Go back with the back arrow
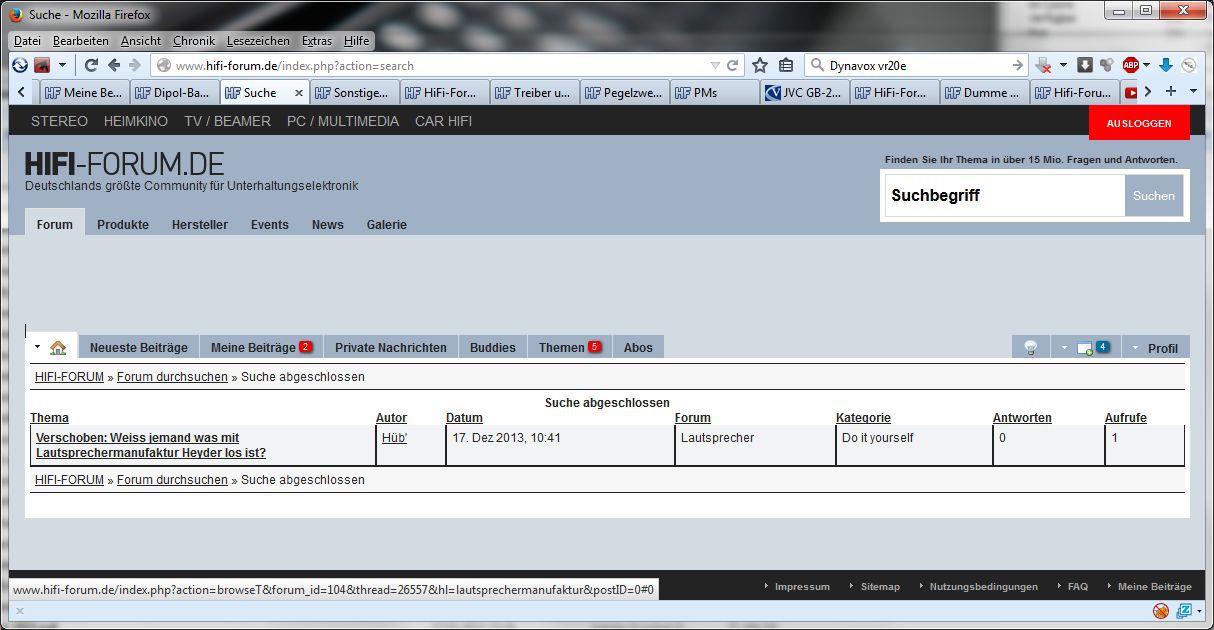The height and width of the screenshot is (630, 1214). 114,65
